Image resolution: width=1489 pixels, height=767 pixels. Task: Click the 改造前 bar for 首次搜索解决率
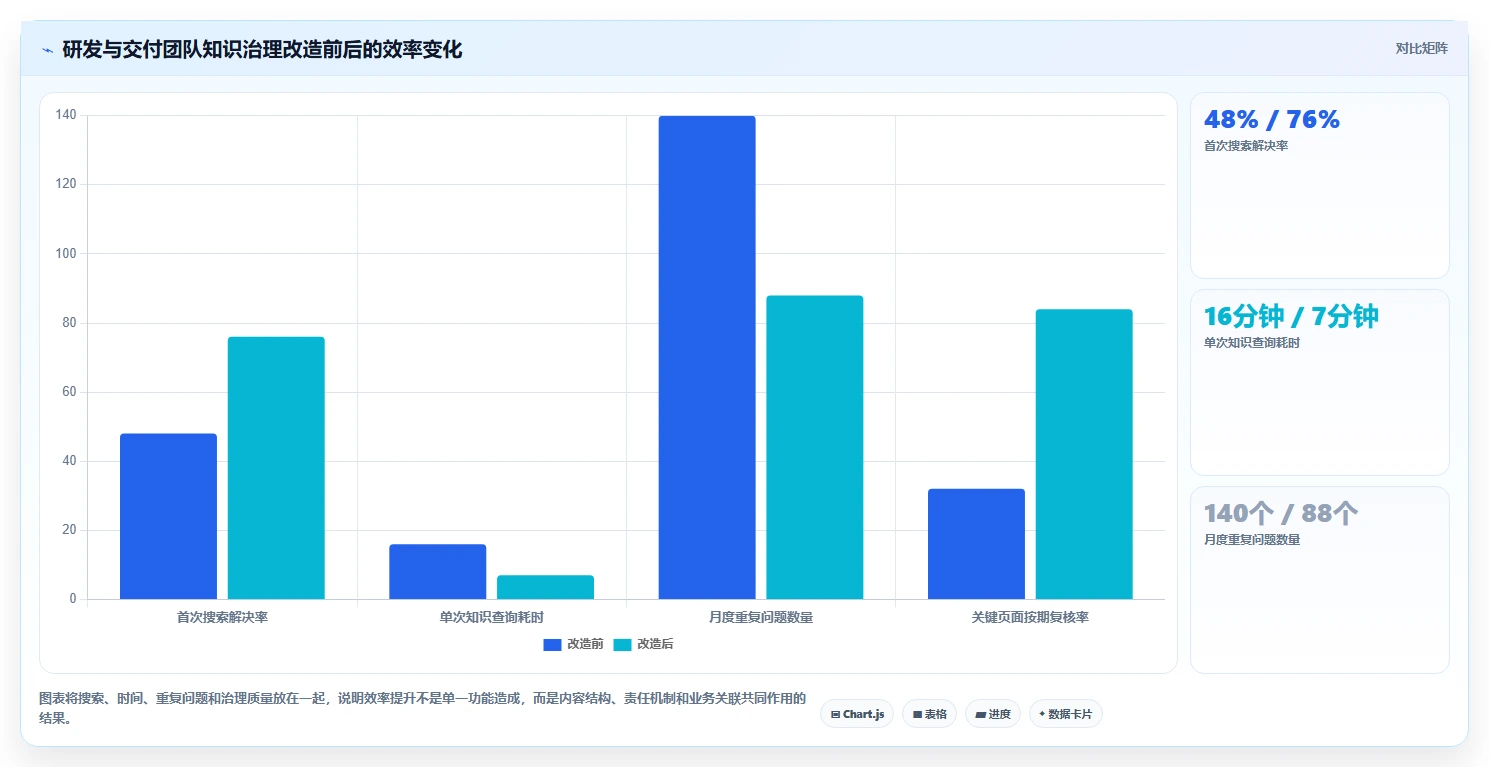coord(168,516)
